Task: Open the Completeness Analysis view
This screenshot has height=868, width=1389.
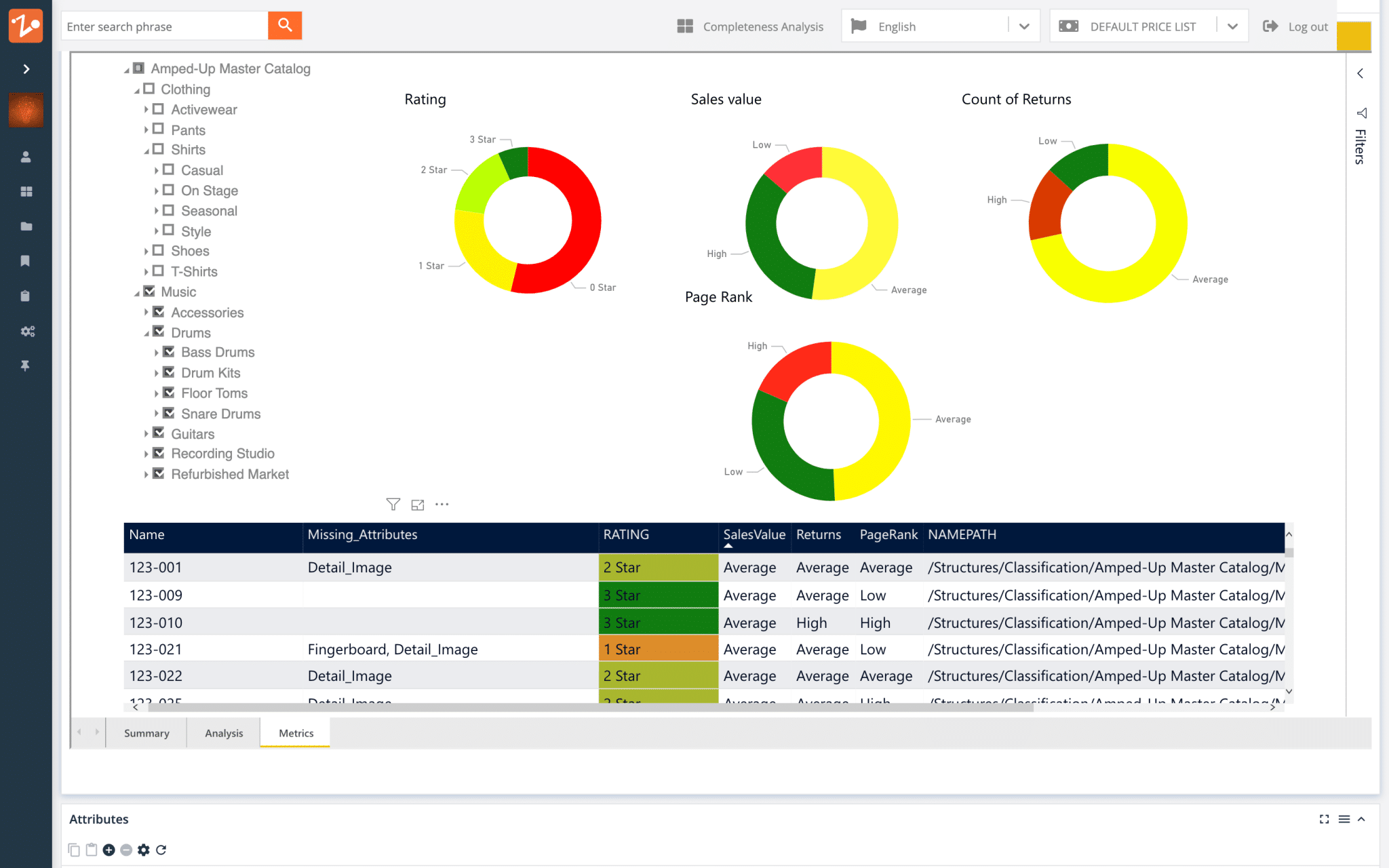Action: click(x=750, y=26)
